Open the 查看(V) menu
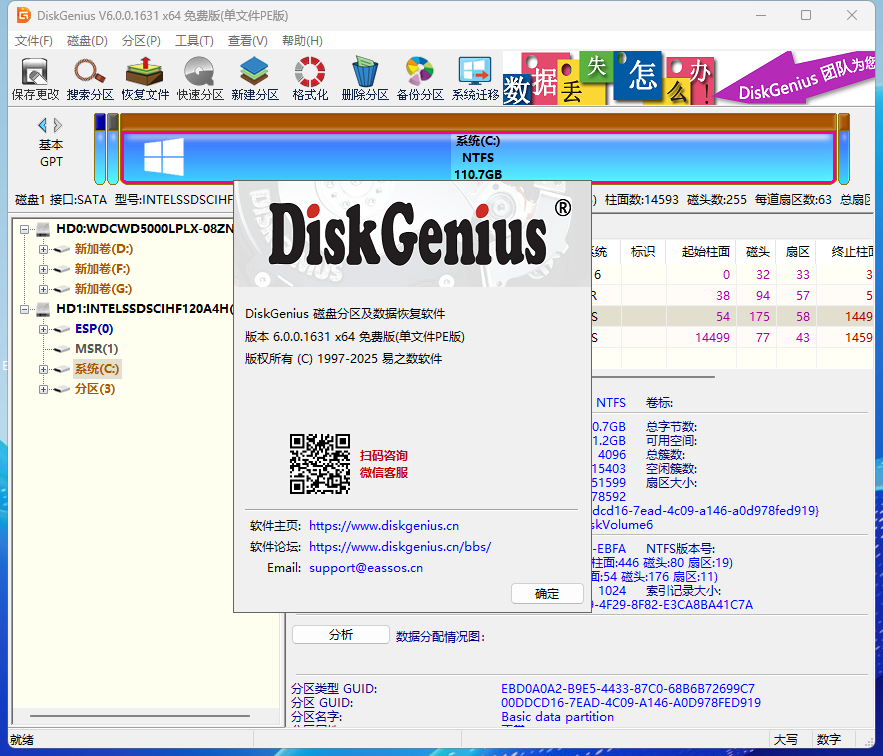The width and height of the screenshot is (883, 756). pos(248,41)
